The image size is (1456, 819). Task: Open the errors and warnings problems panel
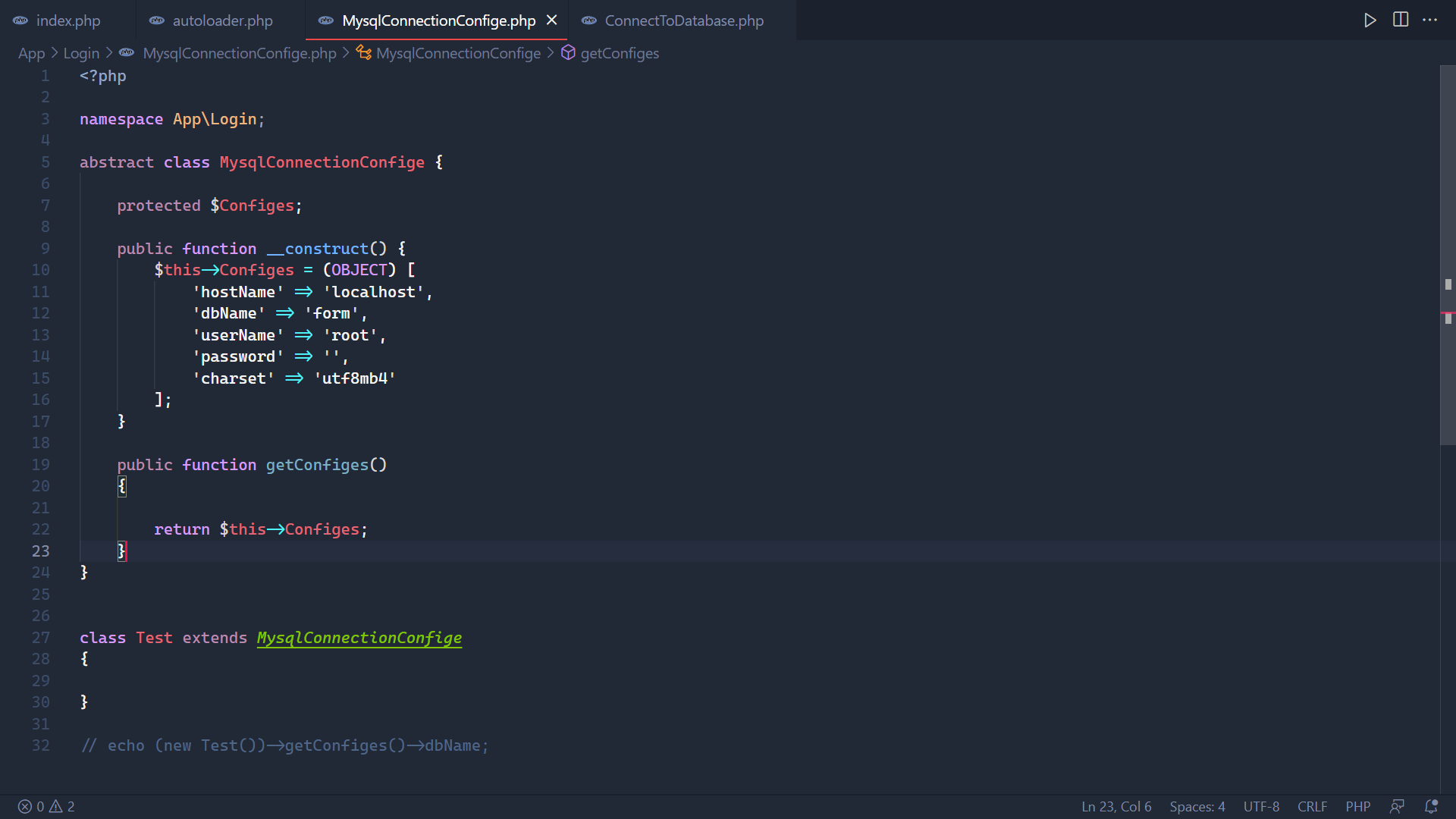point(46,806)
